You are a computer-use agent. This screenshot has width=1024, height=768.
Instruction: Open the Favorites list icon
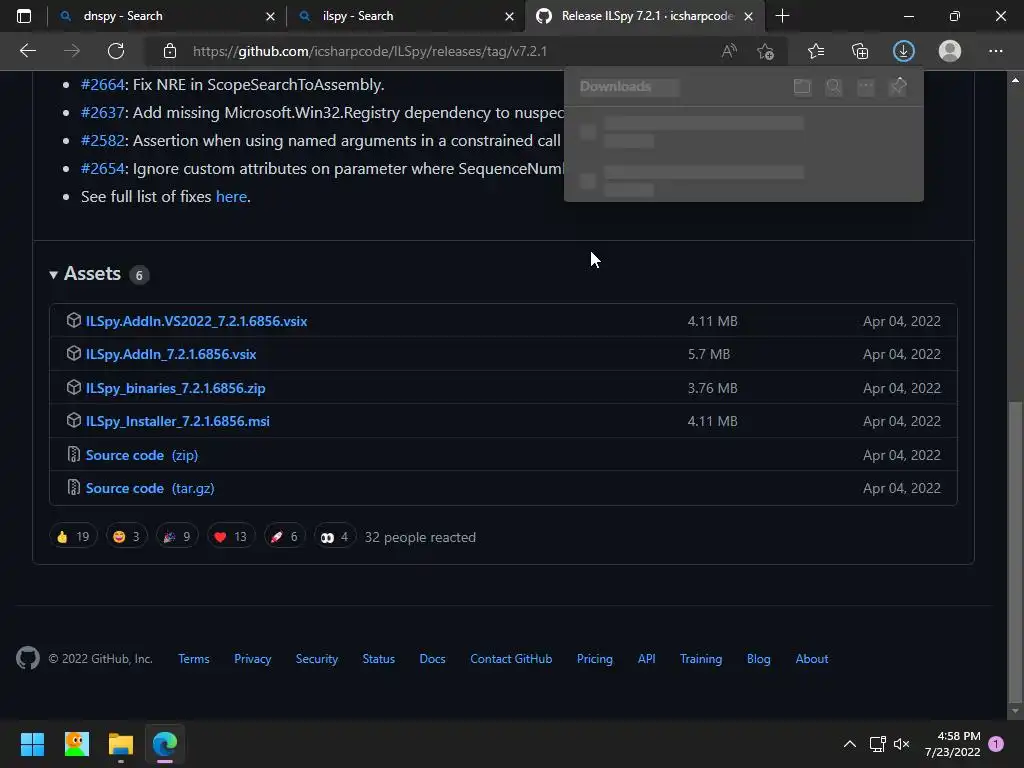[x=816, y=51]
